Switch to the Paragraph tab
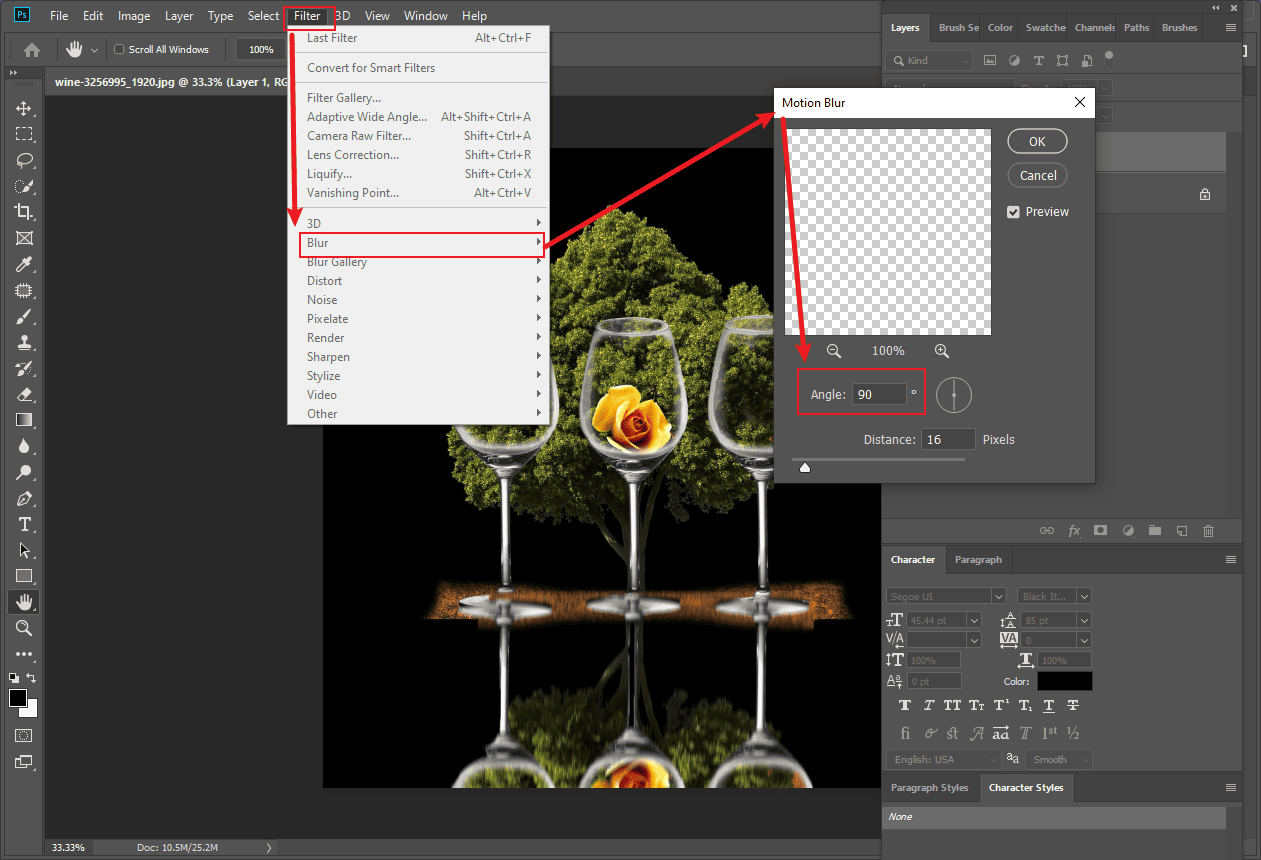1261x860 pixels. [977, 560]
